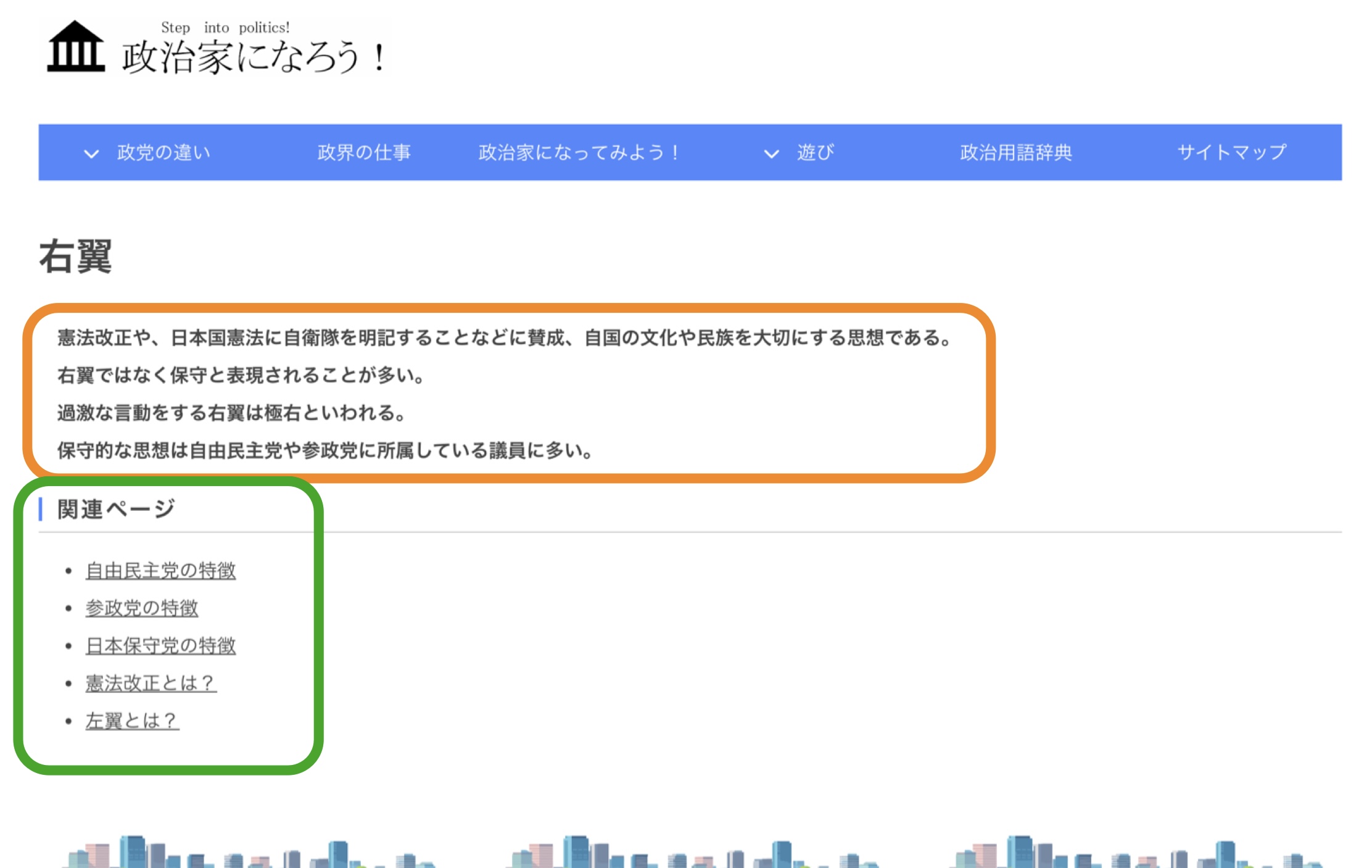Visit the 左翼とは？ link
This screenshot has height=868, width=1372.
[x=132, y=721]
